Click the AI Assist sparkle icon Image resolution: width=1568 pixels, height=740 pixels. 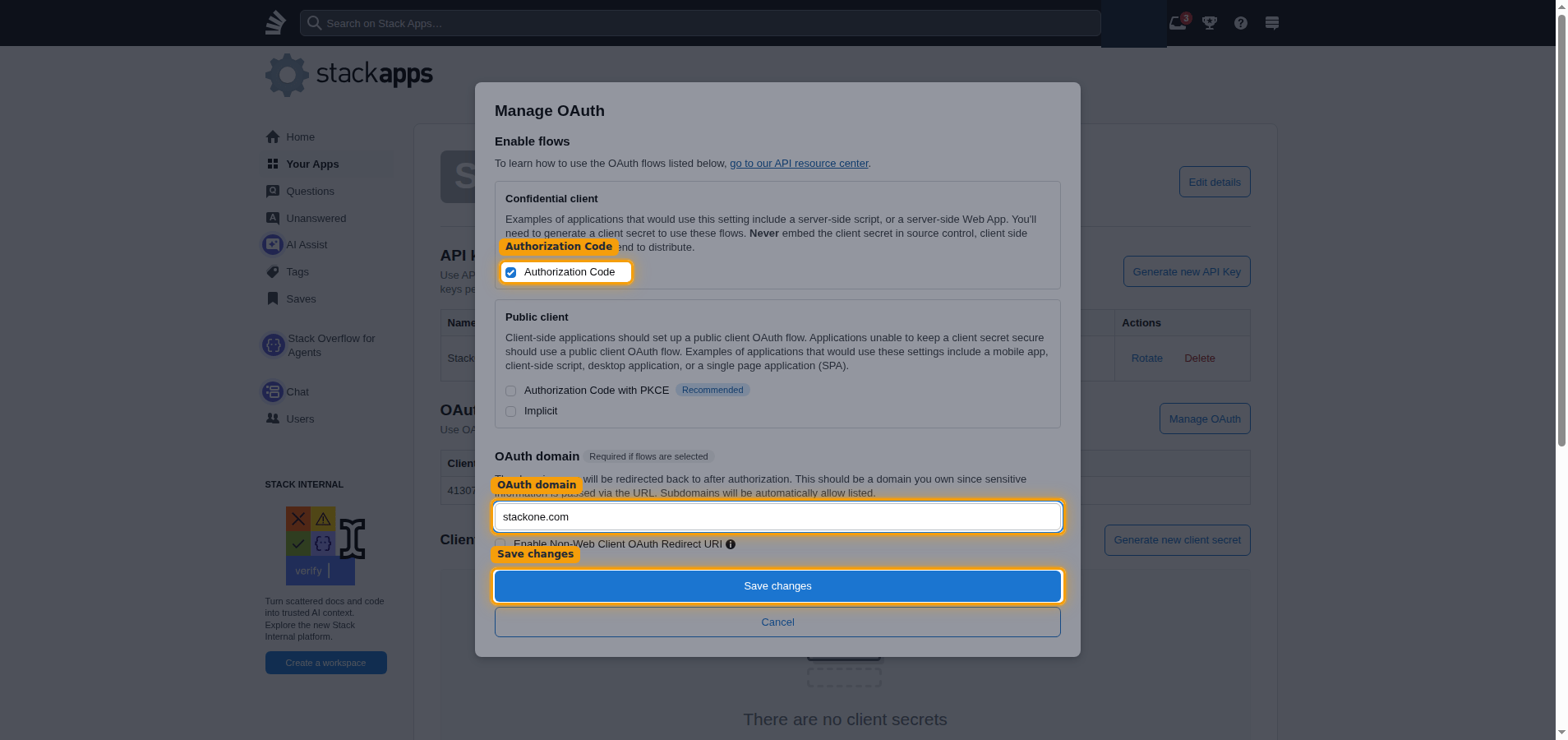pyautogui.click(x=273, y=244)
